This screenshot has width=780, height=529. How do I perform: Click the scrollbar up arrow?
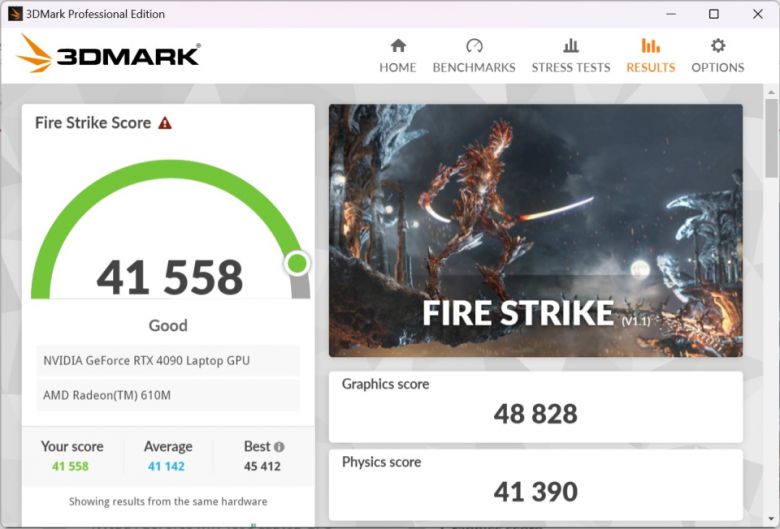point(771,91)
